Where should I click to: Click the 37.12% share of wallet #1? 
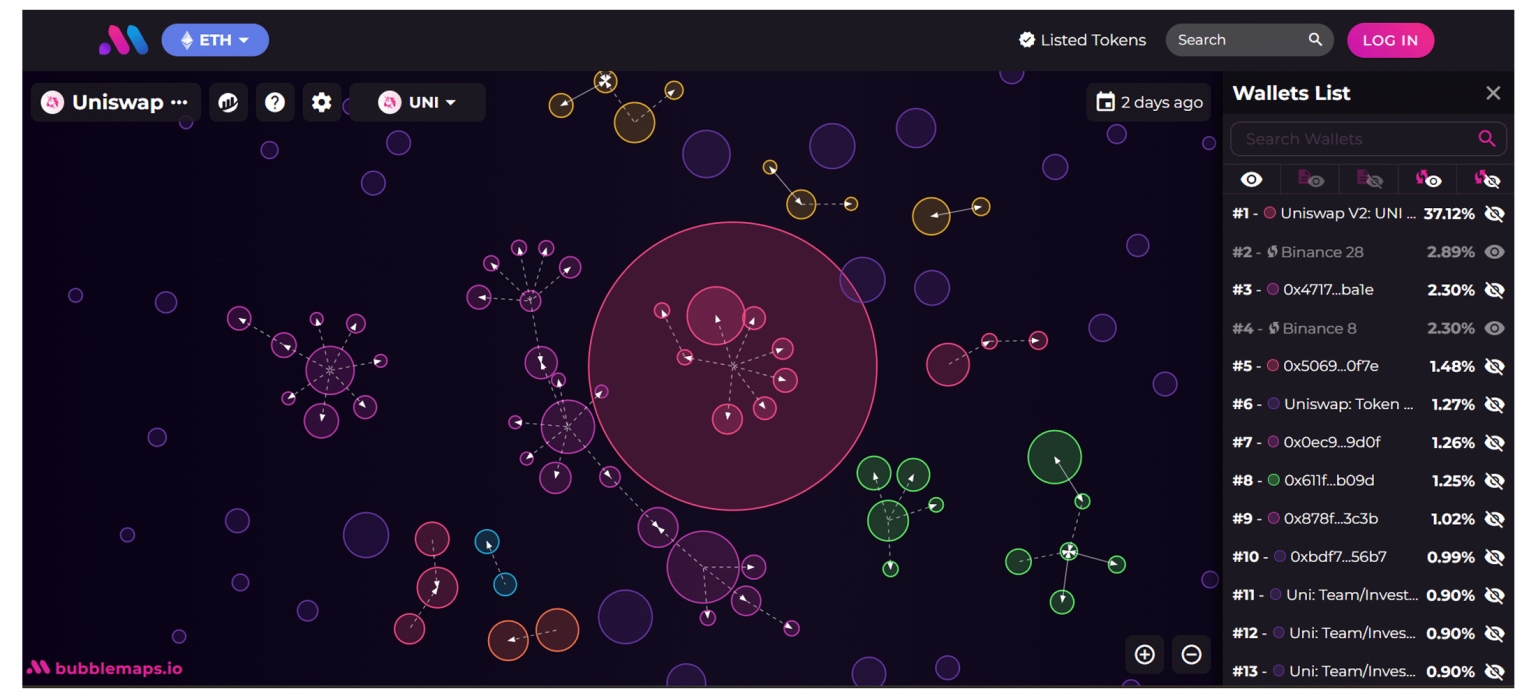[1449, 214]
